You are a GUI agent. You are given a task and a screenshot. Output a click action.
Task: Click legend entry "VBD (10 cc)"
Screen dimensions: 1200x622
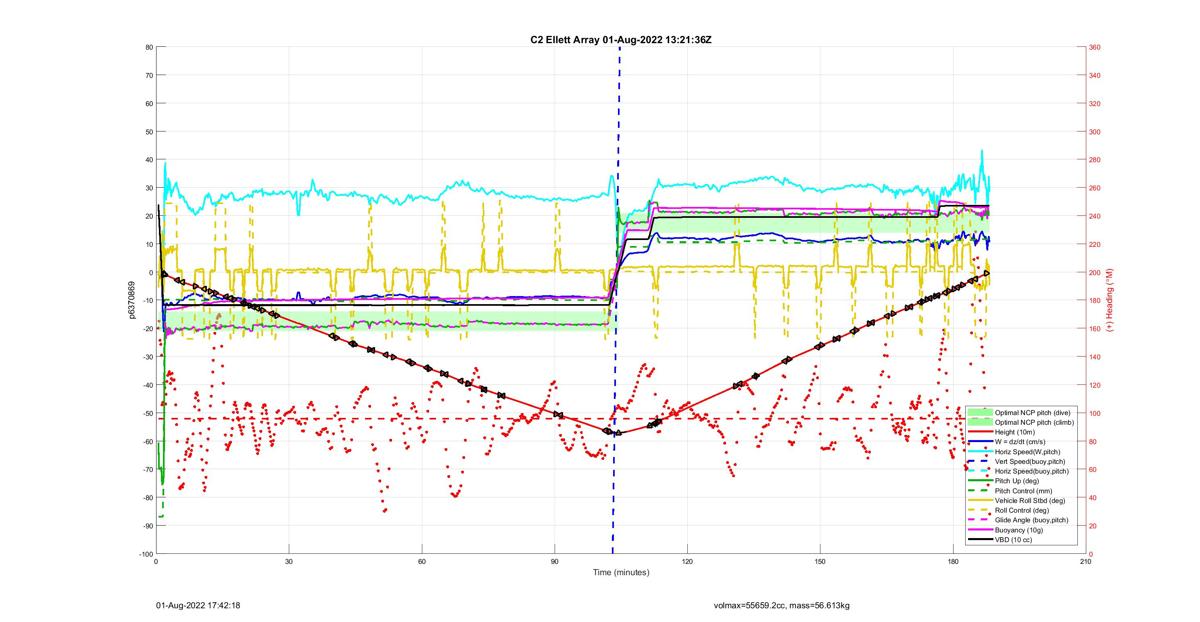tap(1014, 540)
